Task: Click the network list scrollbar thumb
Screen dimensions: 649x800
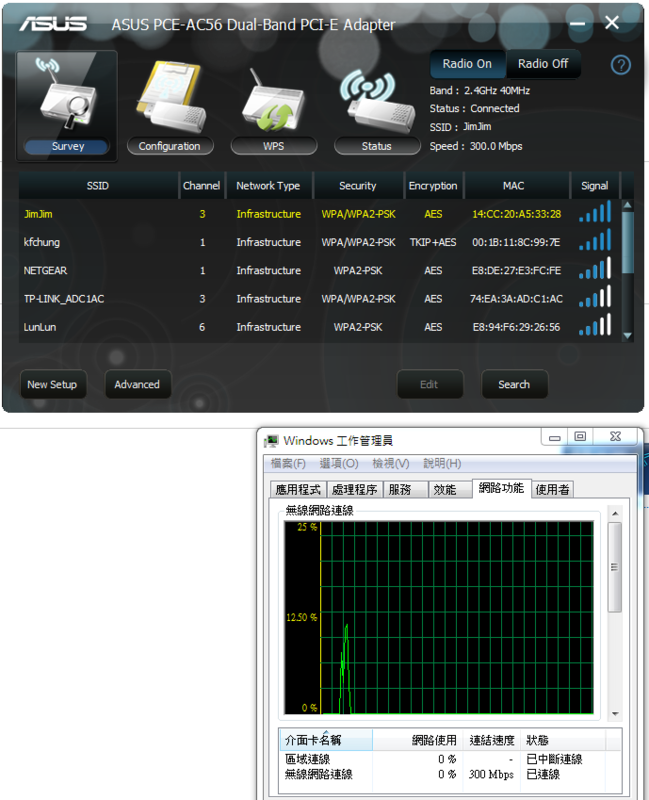Action: pos(628,243)
